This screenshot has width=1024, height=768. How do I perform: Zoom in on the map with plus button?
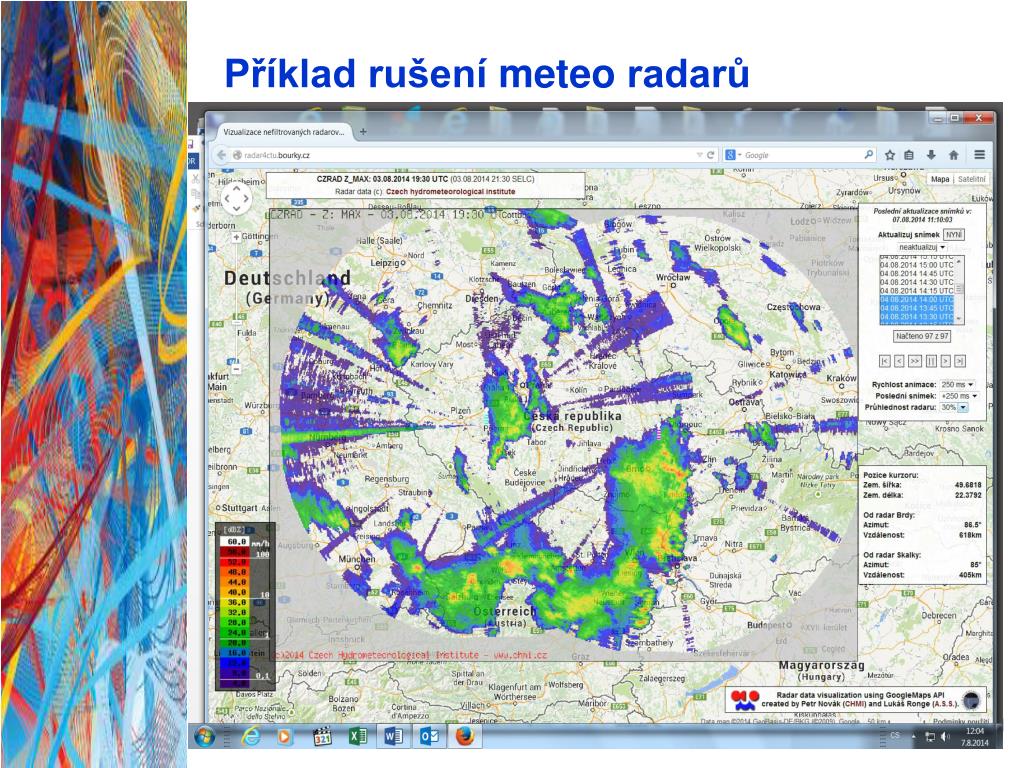[236, 238]
